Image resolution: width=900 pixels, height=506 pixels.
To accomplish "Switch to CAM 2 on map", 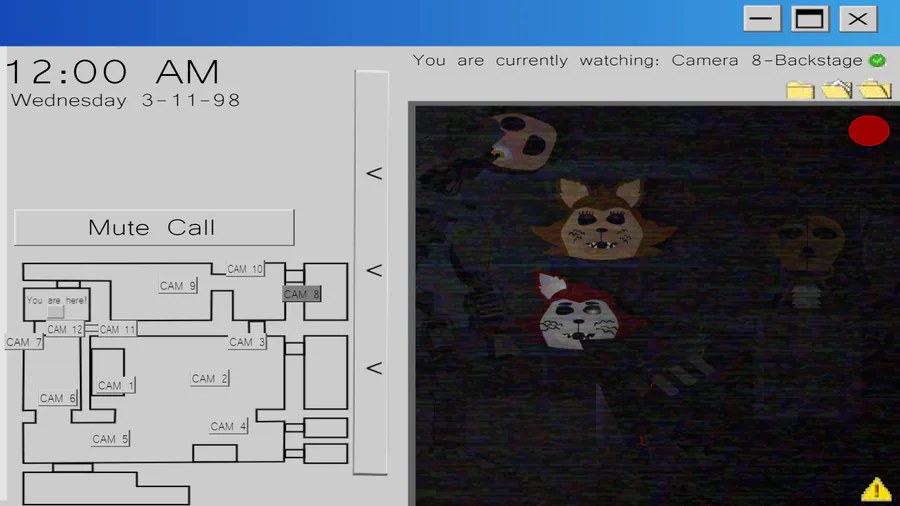I will click(210, 379).
